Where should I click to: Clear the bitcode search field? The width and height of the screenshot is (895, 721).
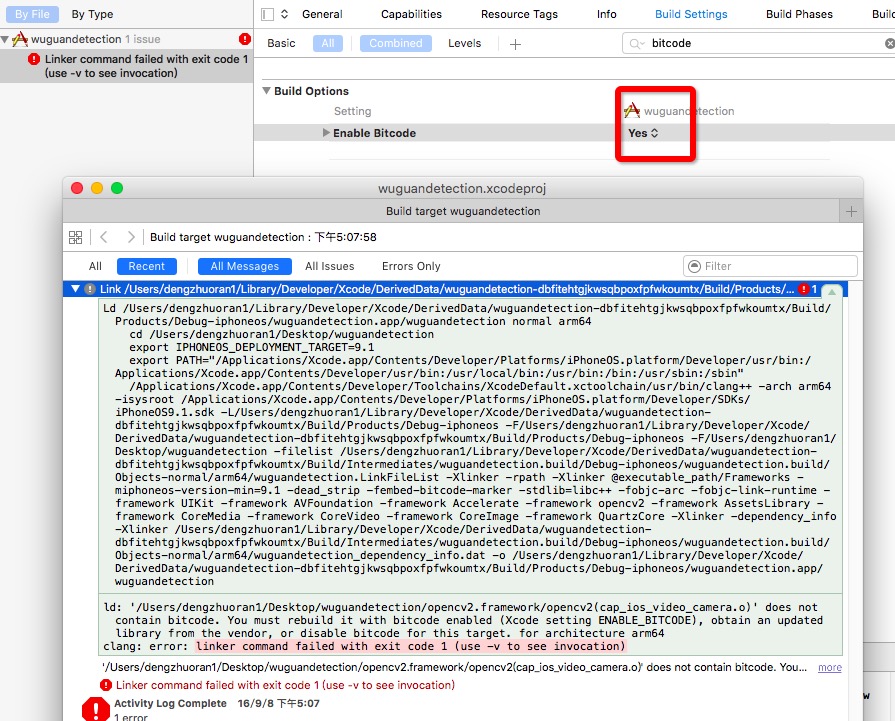[x=889, y=43]
